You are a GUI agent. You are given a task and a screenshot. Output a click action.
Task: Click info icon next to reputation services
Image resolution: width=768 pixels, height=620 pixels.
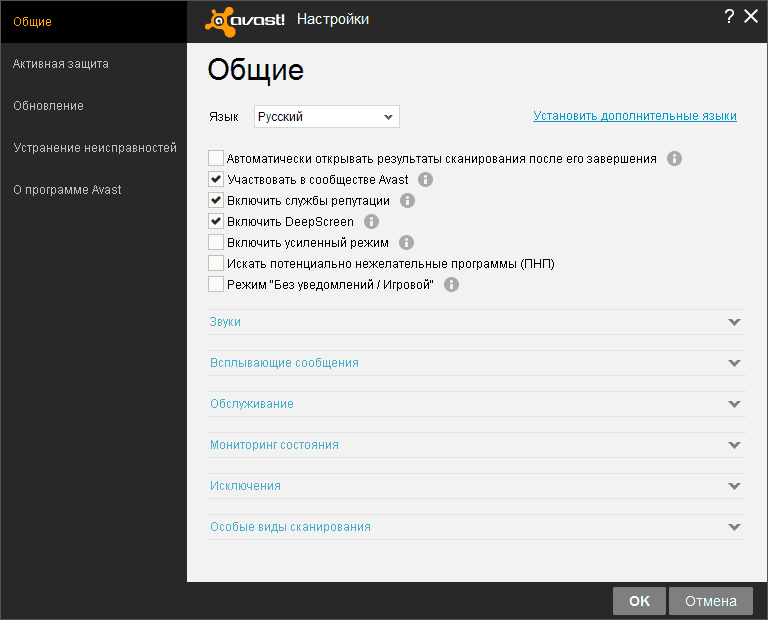[x=407, y=201]
